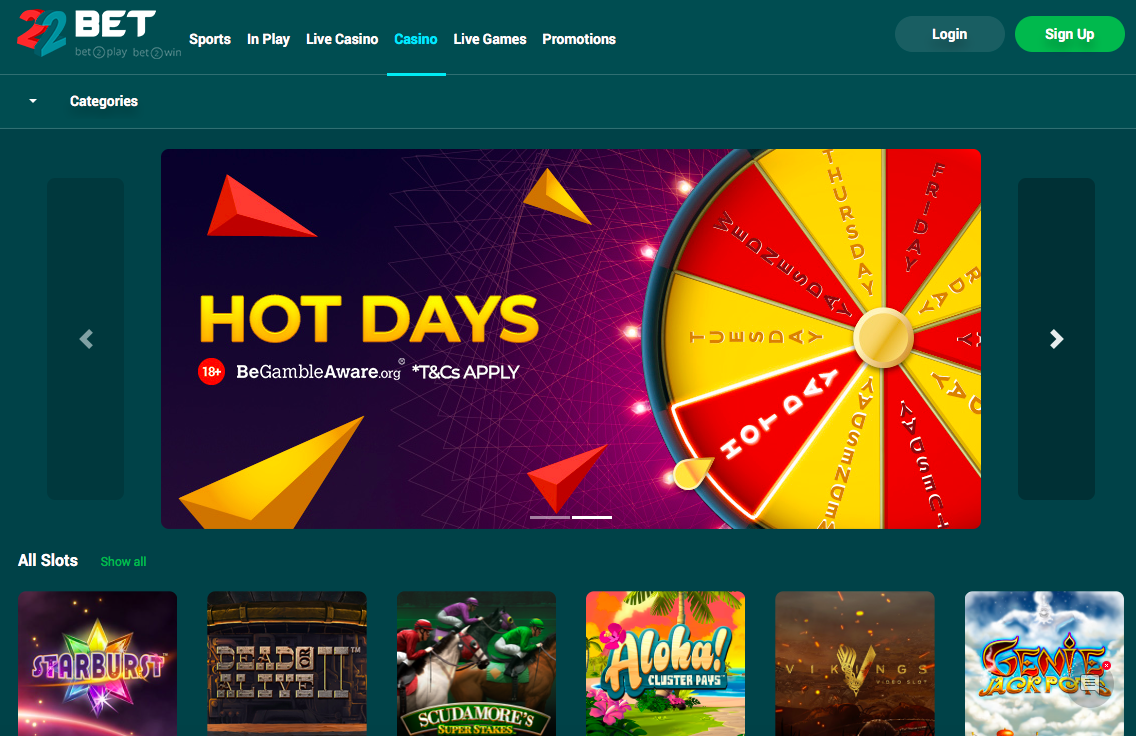Open the Sports section
The width and height of the screenshot is (1136, 736).
point(210,39)
